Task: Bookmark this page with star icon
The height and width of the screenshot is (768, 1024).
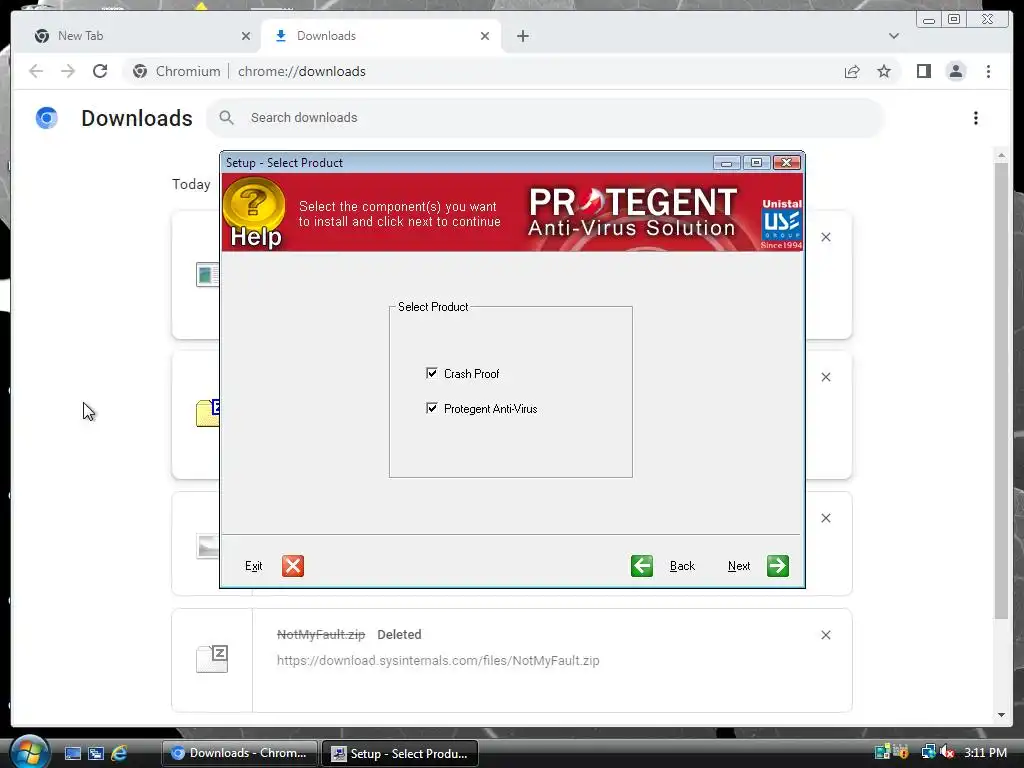Action: point(884,71)
